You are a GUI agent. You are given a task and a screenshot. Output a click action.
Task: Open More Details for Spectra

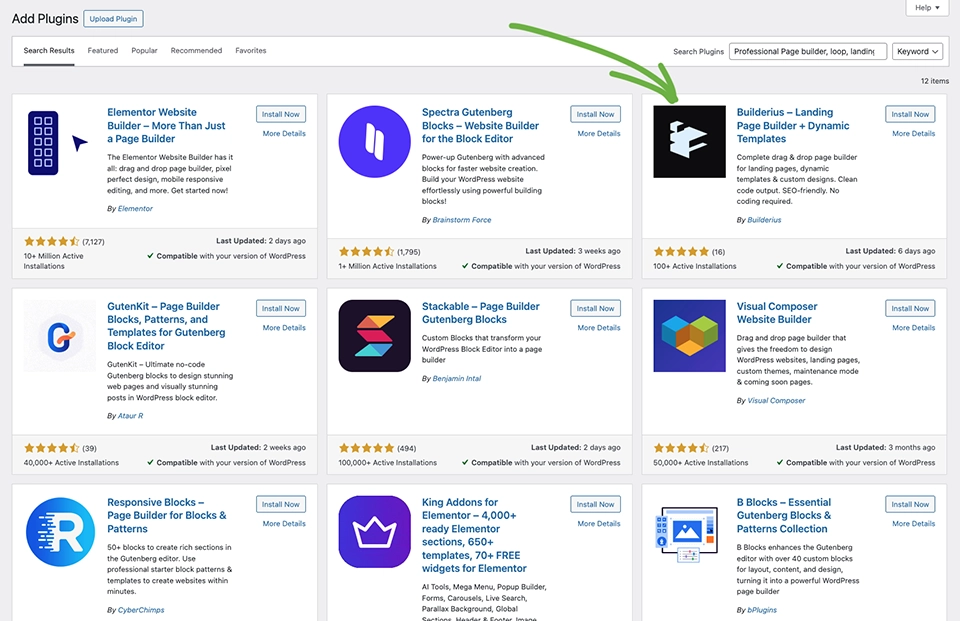597,133
